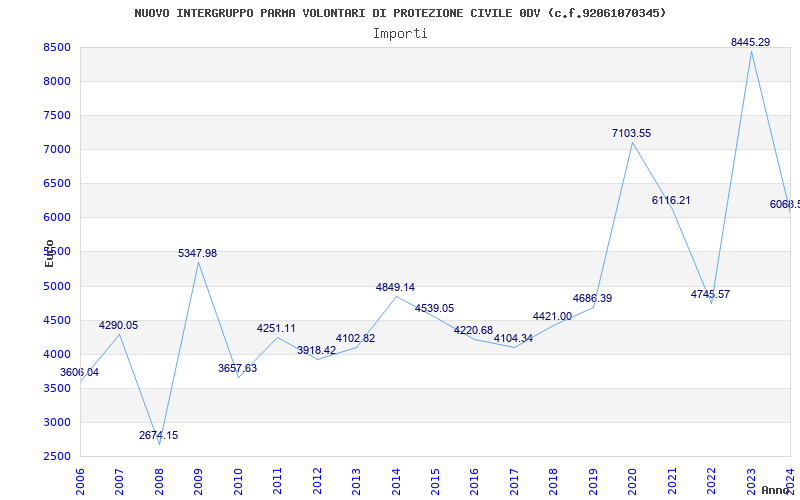Click the y-axis value 6500
This screenshot has width=800, height=500.
tap(57, 184)
